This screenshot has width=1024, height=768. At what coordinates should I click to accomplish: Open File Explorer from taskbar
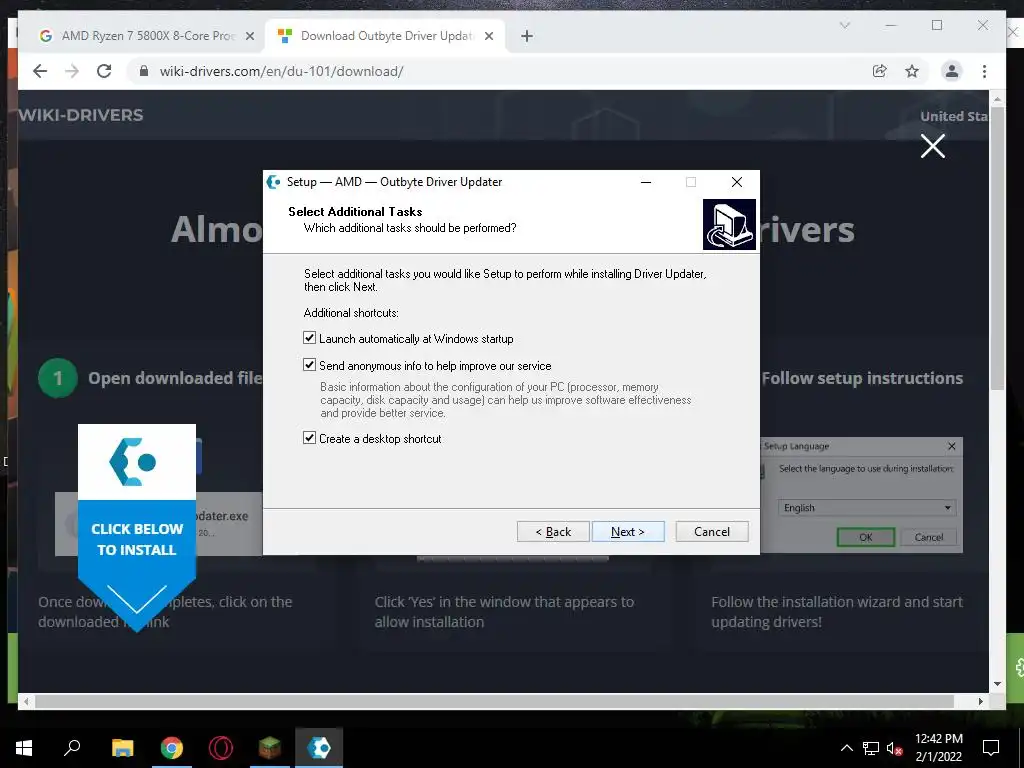click(122, 748)
